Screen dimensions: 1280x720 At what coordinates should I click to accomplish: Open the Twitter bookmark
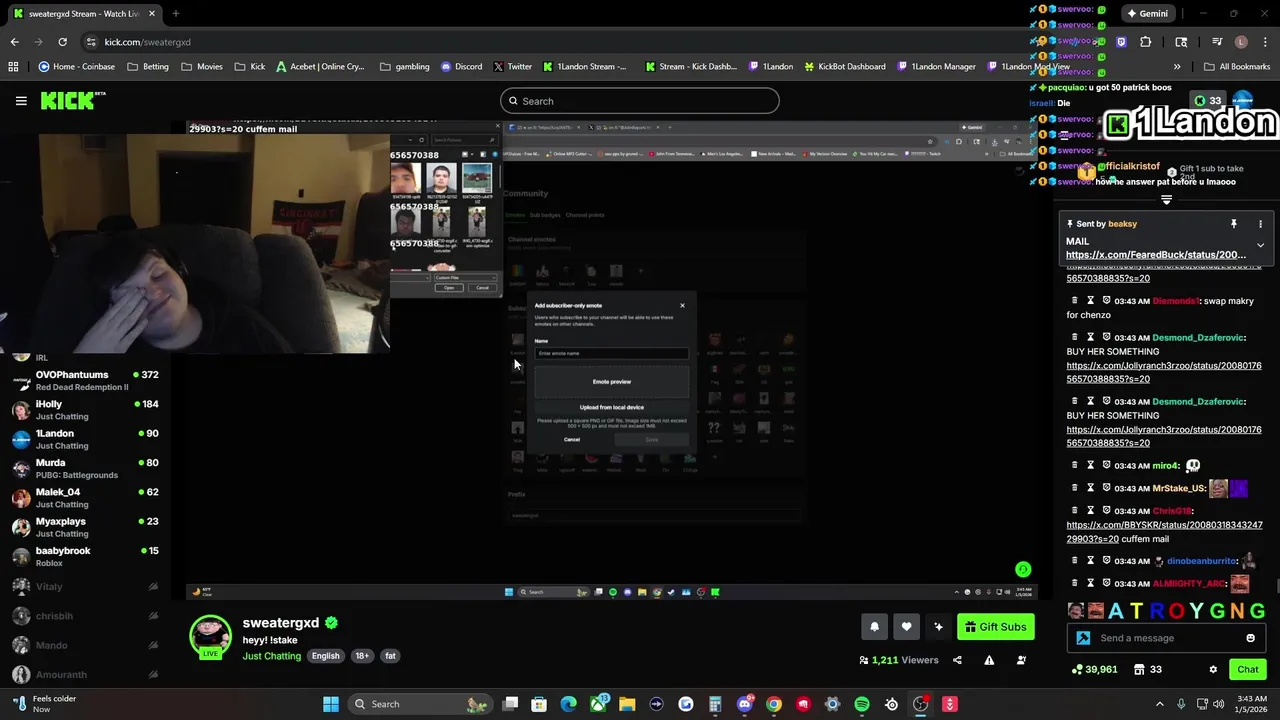pos(512,67)
